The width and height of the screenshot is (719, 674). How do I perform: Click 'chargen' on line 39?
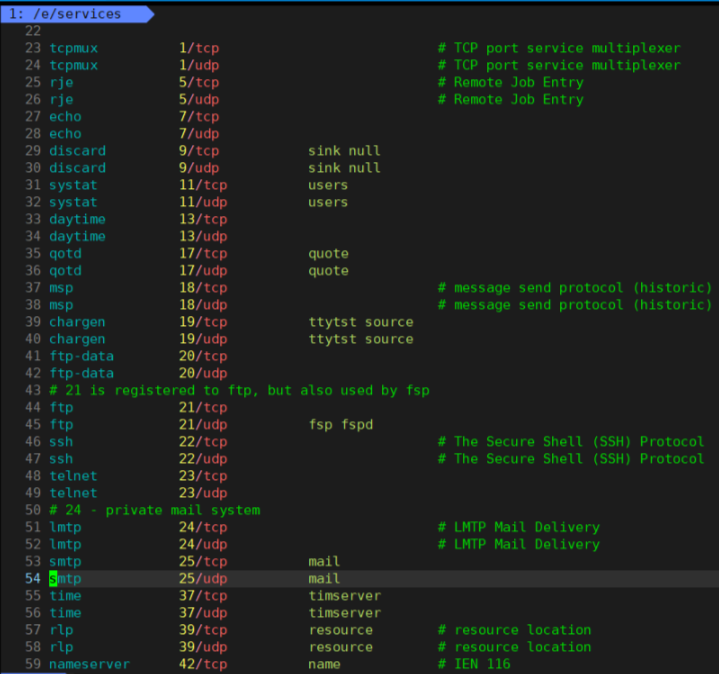click(77, 322)
